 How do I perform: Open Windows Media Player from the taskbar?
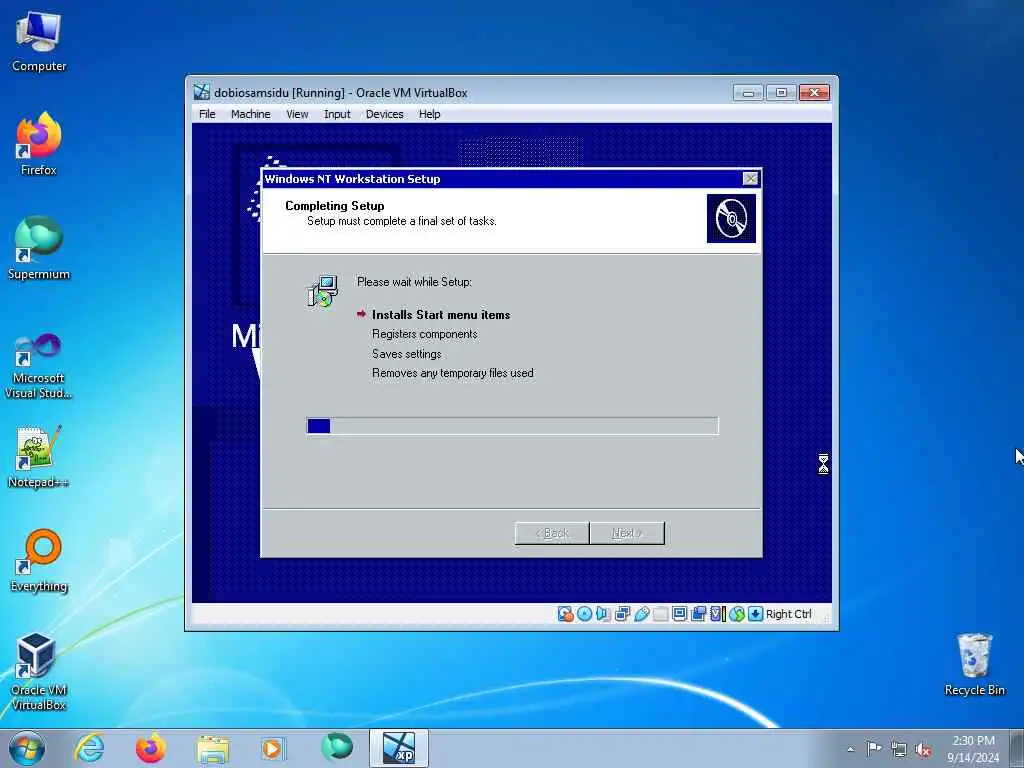(x=274, y=748)
